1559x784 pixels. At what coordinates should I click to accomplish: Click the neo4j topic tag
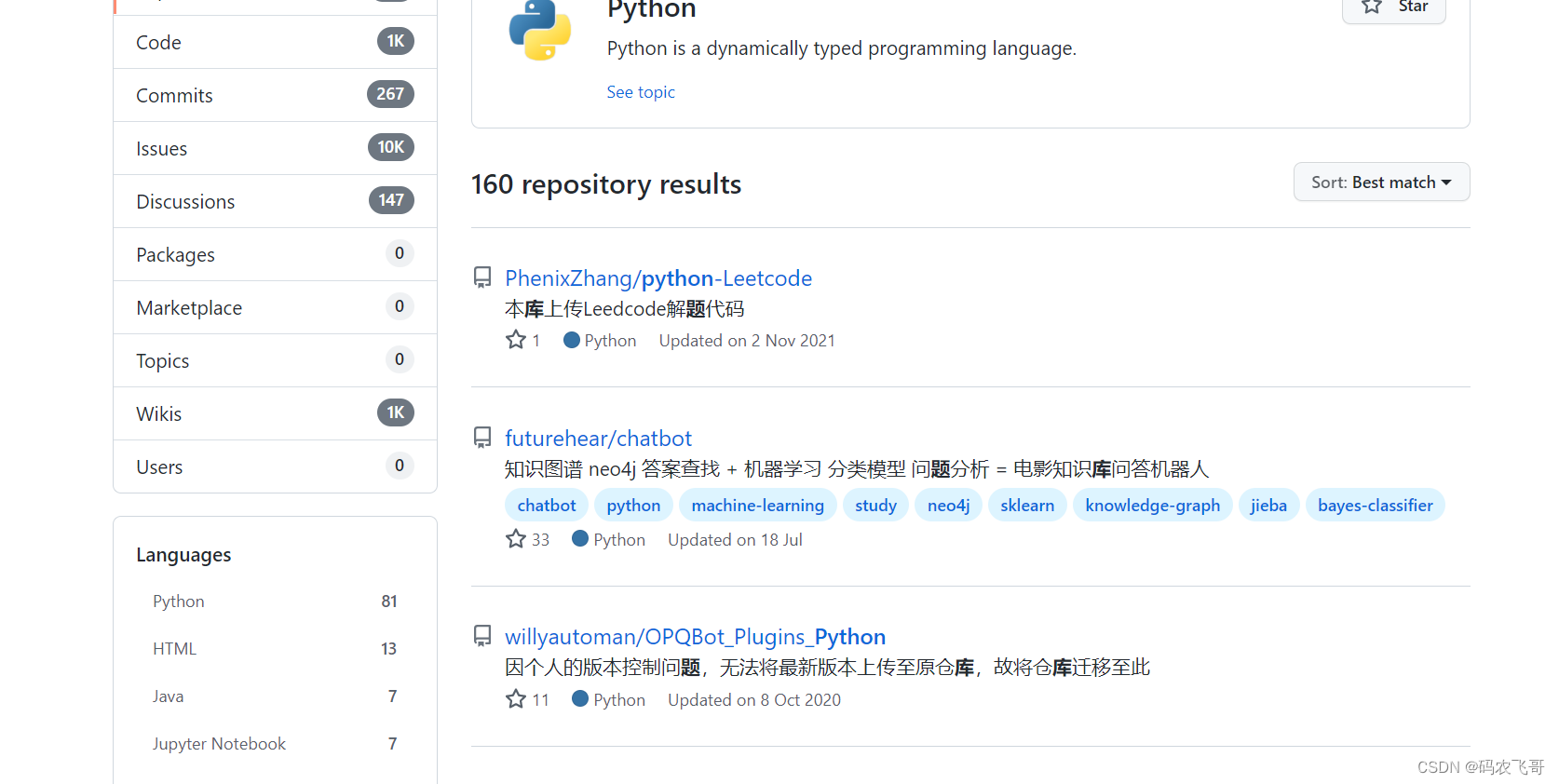tap(948, 505)
